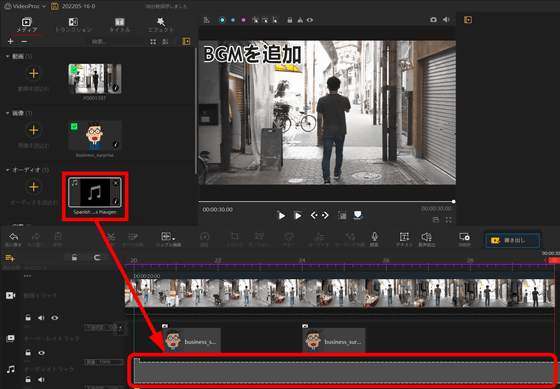The image size is (560, 389).
Task: Open info for the Spanish audio clip
Action: click(116, 202)
